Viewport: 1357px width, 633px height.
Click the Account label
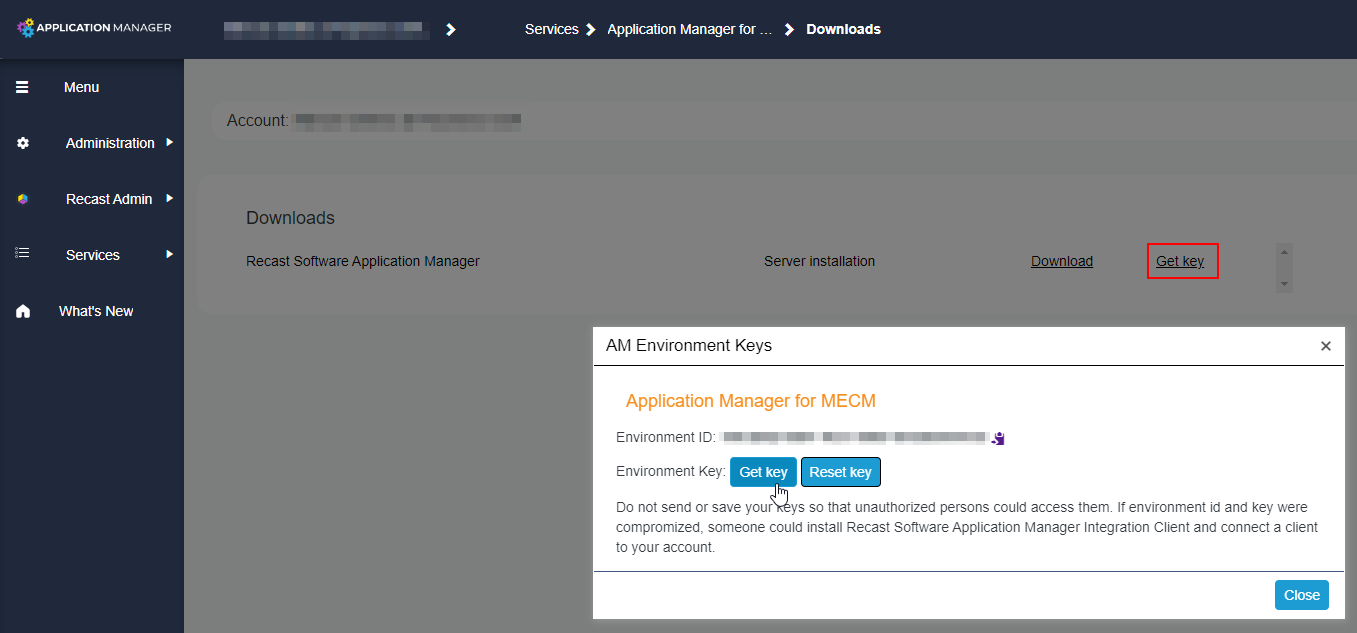(257, 120)
